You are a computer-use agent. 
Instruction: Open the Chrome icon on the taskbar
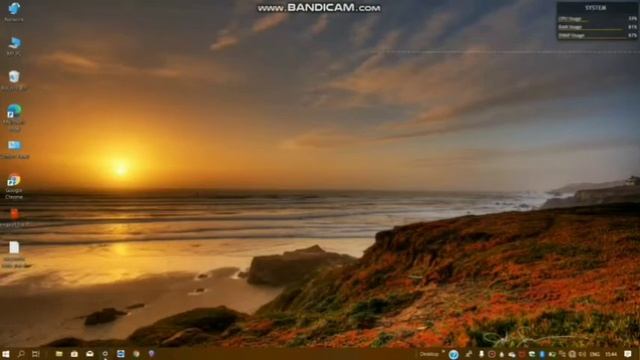coord(136,354)
